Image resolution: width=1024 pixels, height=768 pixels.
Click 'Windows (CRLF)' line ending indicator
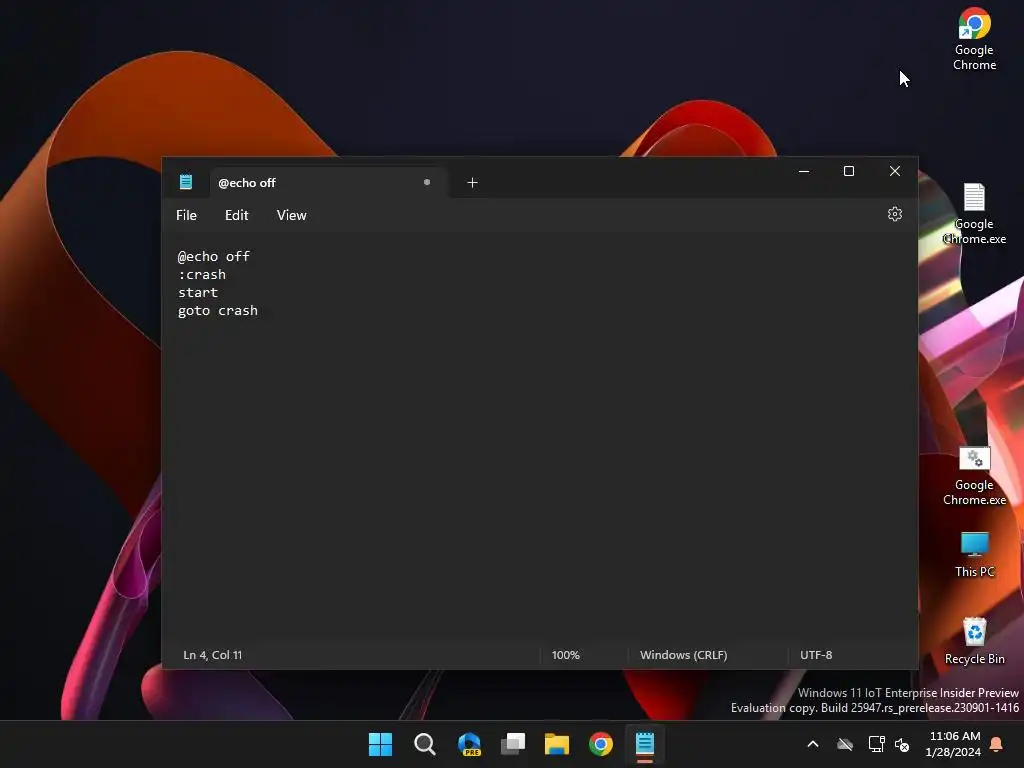(x=684, y=655)
